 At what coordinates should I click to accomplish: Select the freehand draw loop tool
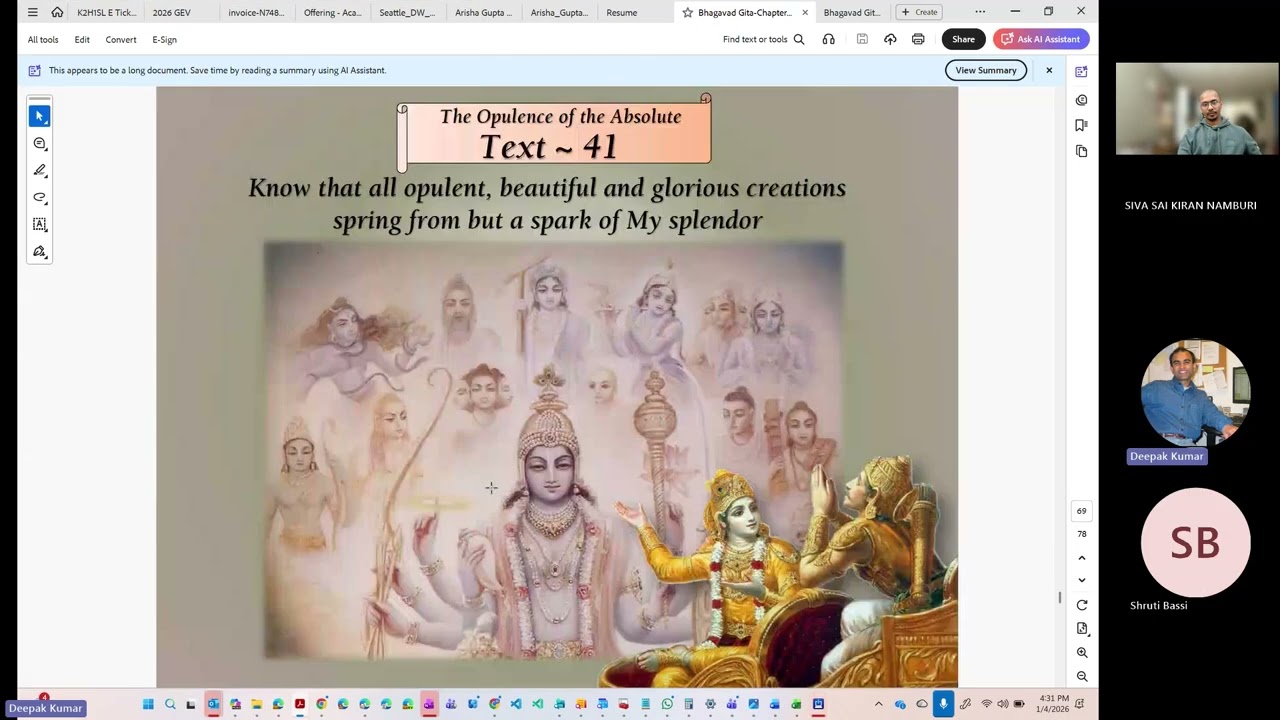[x=40, y=197]
